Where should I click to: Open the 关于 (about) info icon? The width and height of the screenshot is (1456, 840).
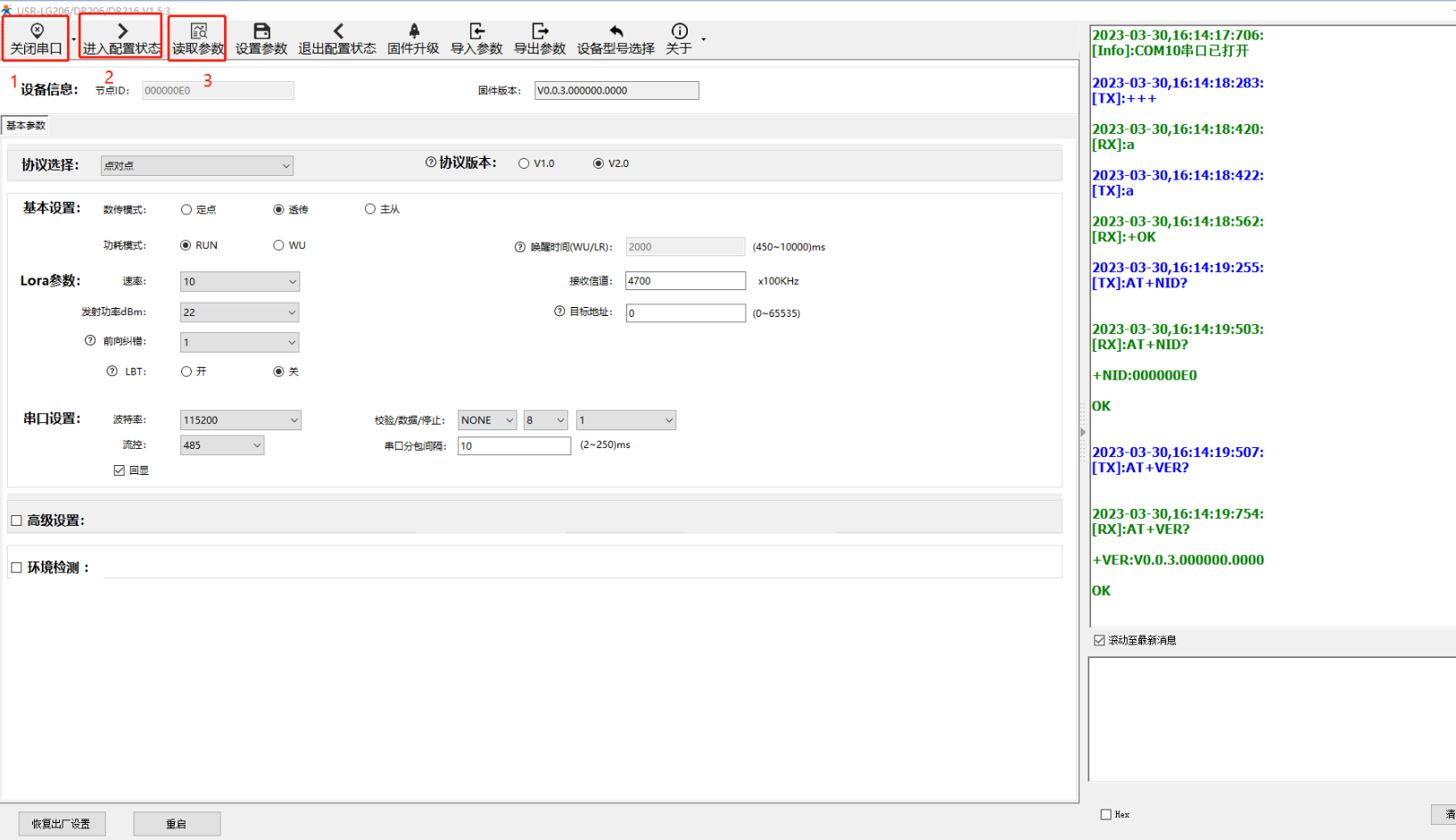[x=679, y=32]
